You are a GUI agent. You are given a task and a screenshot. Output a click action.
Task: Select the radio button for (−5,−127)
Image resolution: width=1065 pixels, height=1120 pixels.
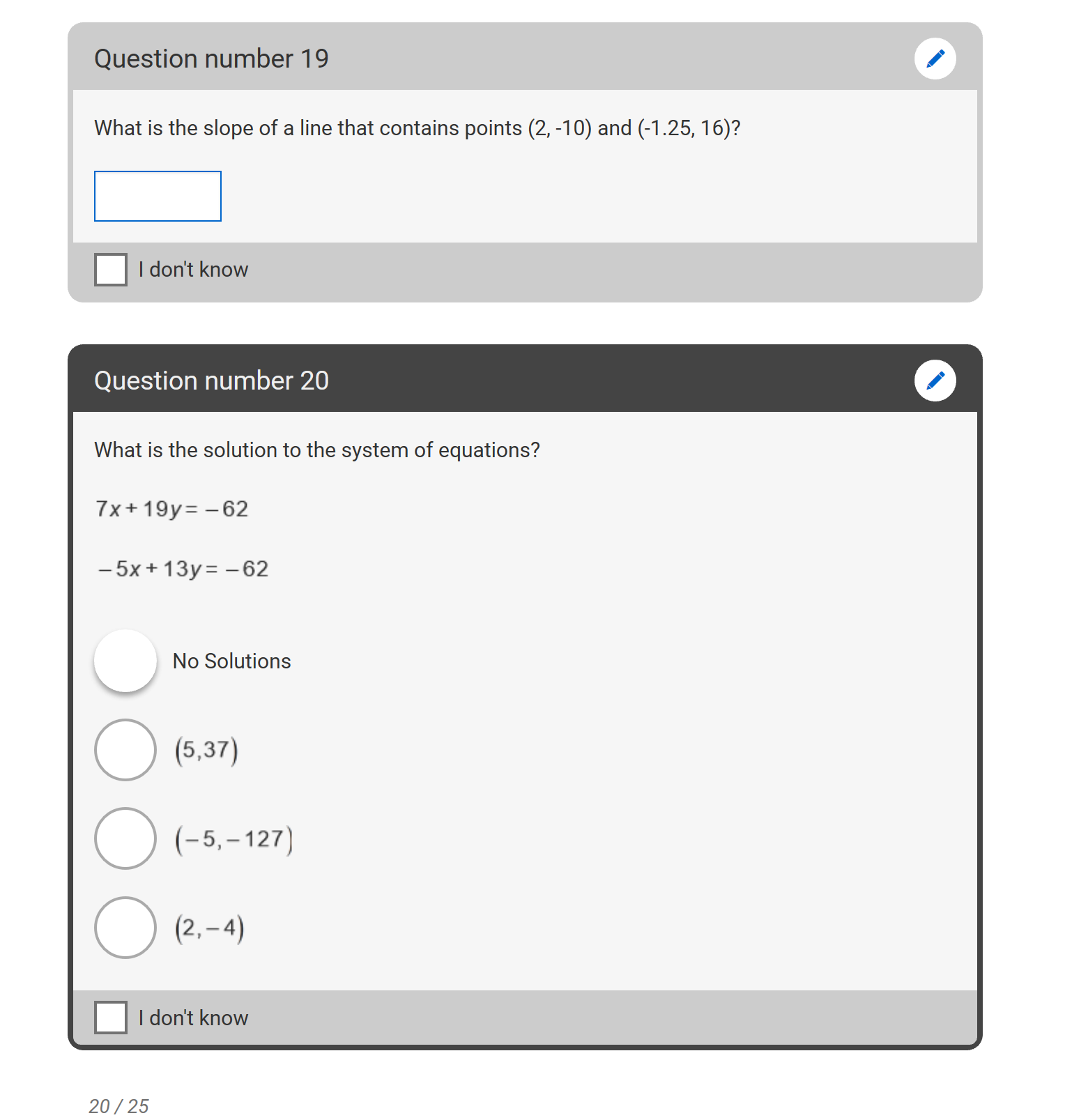pos(125,838)
